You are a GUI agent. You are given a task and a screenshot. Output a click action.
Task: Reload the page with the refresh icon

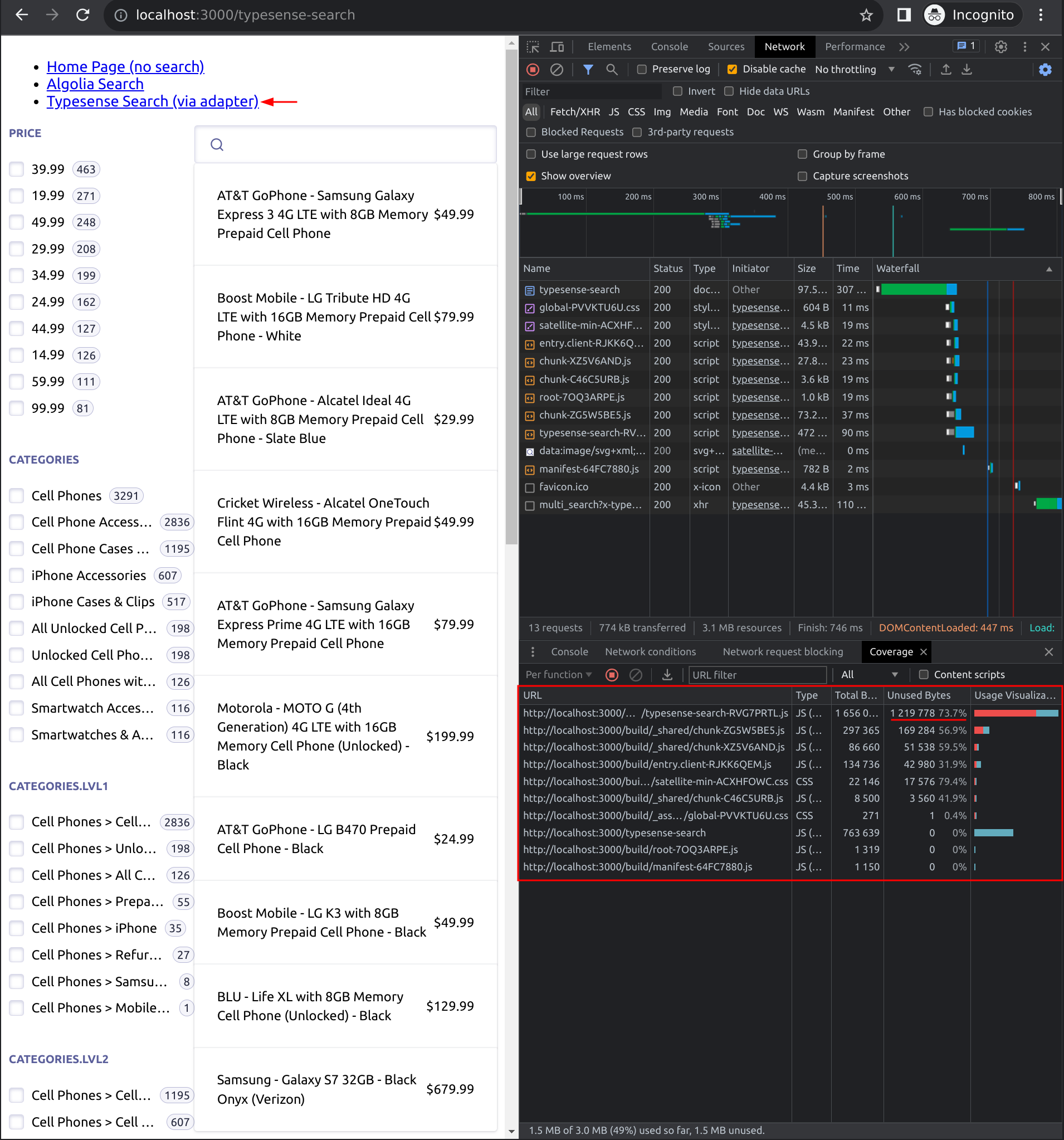click(x=82, y=15)
